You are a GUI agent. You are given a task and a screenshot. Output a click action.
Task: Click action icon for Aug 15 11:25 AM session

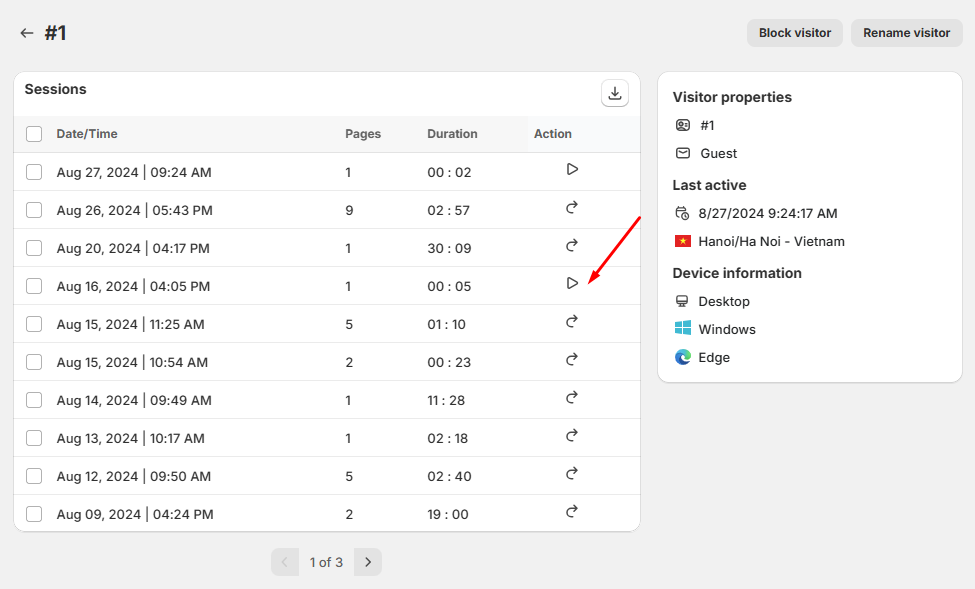572,322
